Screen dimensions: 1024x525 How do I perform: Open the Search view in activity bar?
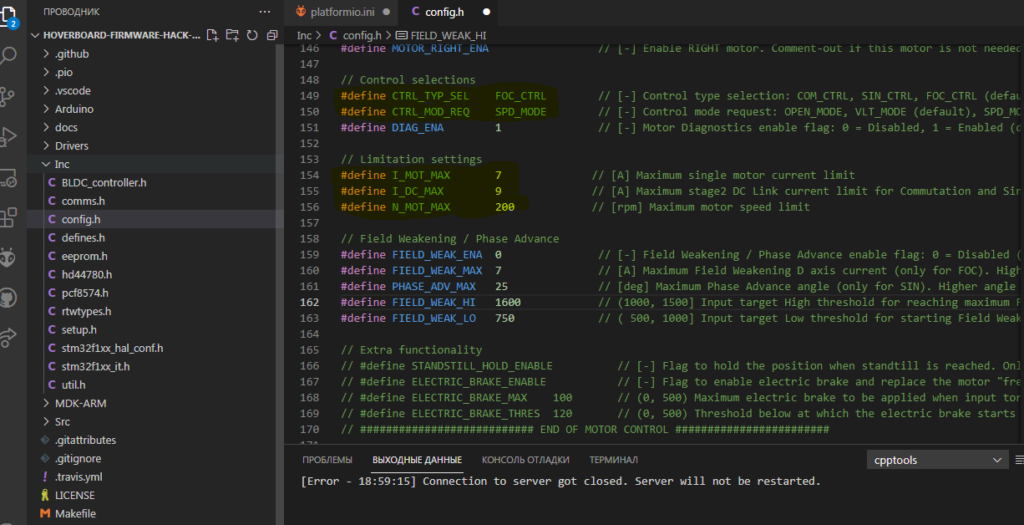[10, 55]
